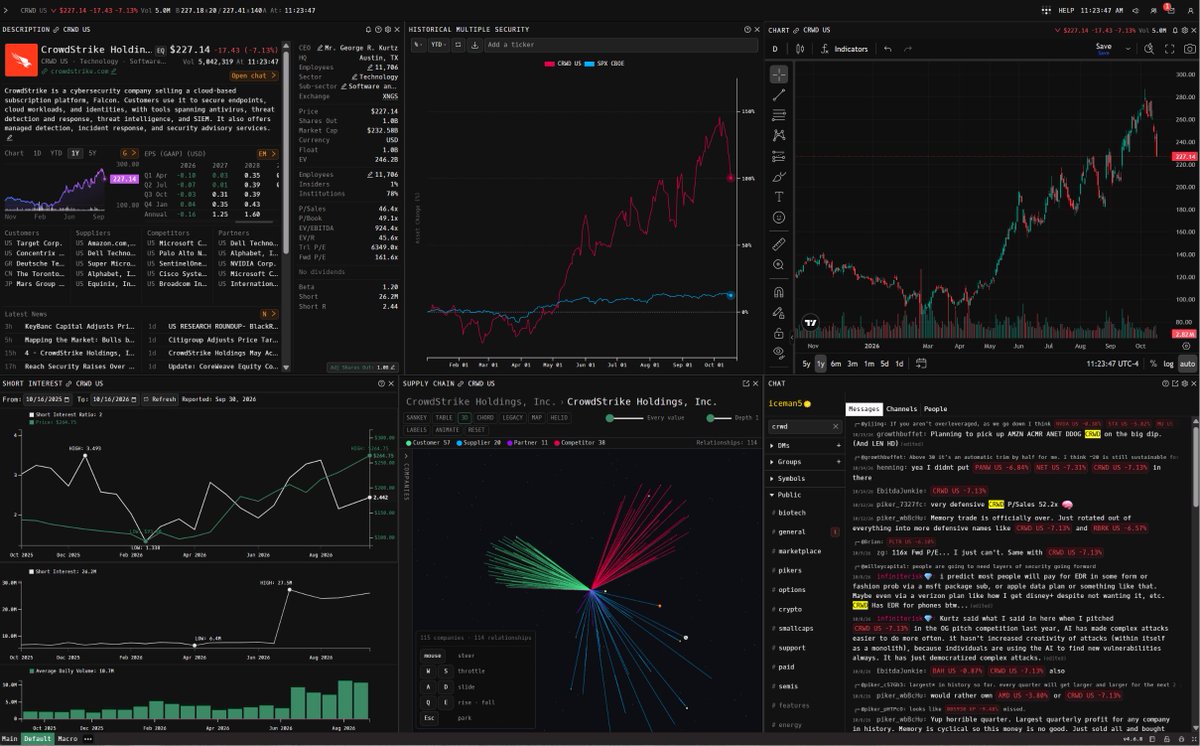Viewport: 1200px width, 746px height.
Task: Pop out the Supply Chain panel
Action: [x=746, y=383]
